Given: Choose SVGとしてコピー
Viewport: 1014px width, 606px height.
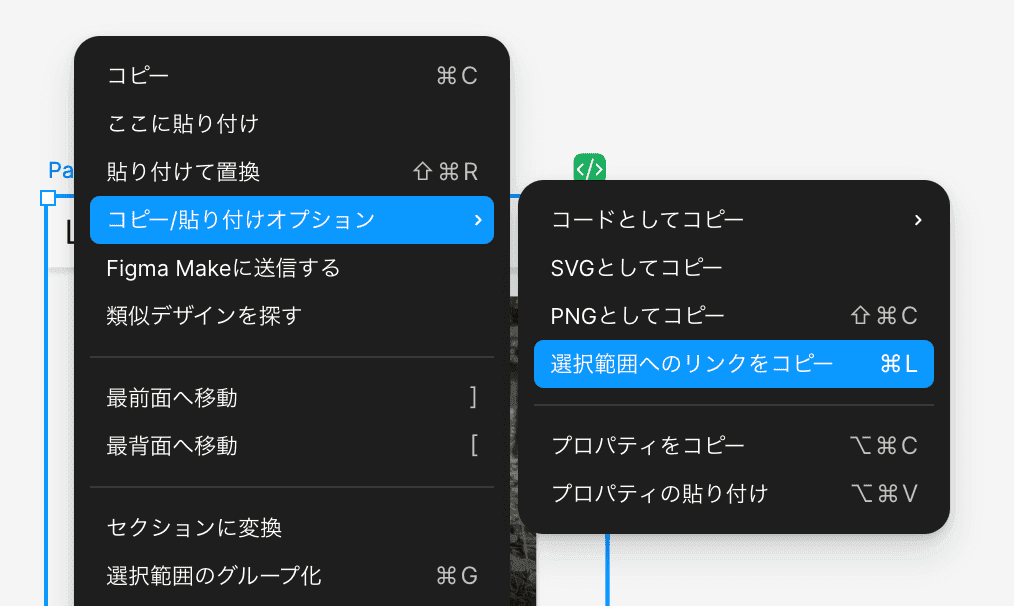Looking at the screenshot, I should pyautogui.click(x=733, y=268).
